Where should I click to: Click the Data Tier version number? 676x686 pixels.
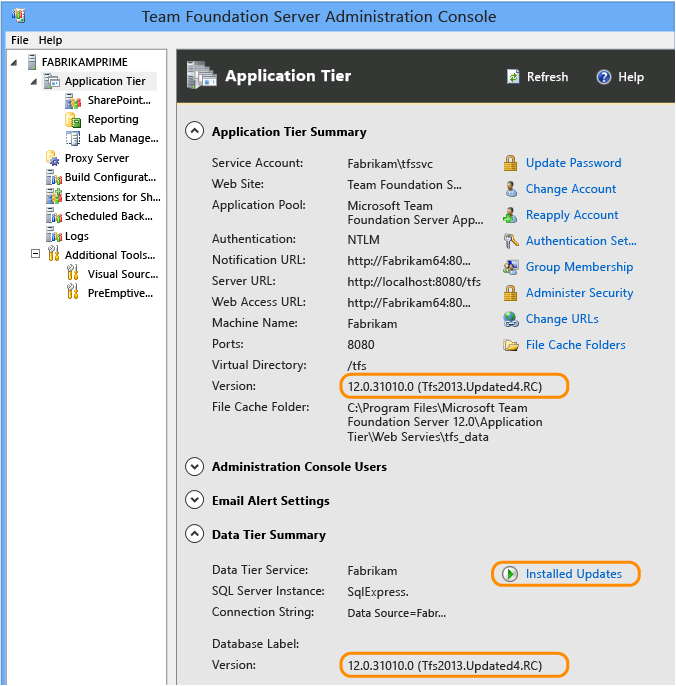point(445,666)
